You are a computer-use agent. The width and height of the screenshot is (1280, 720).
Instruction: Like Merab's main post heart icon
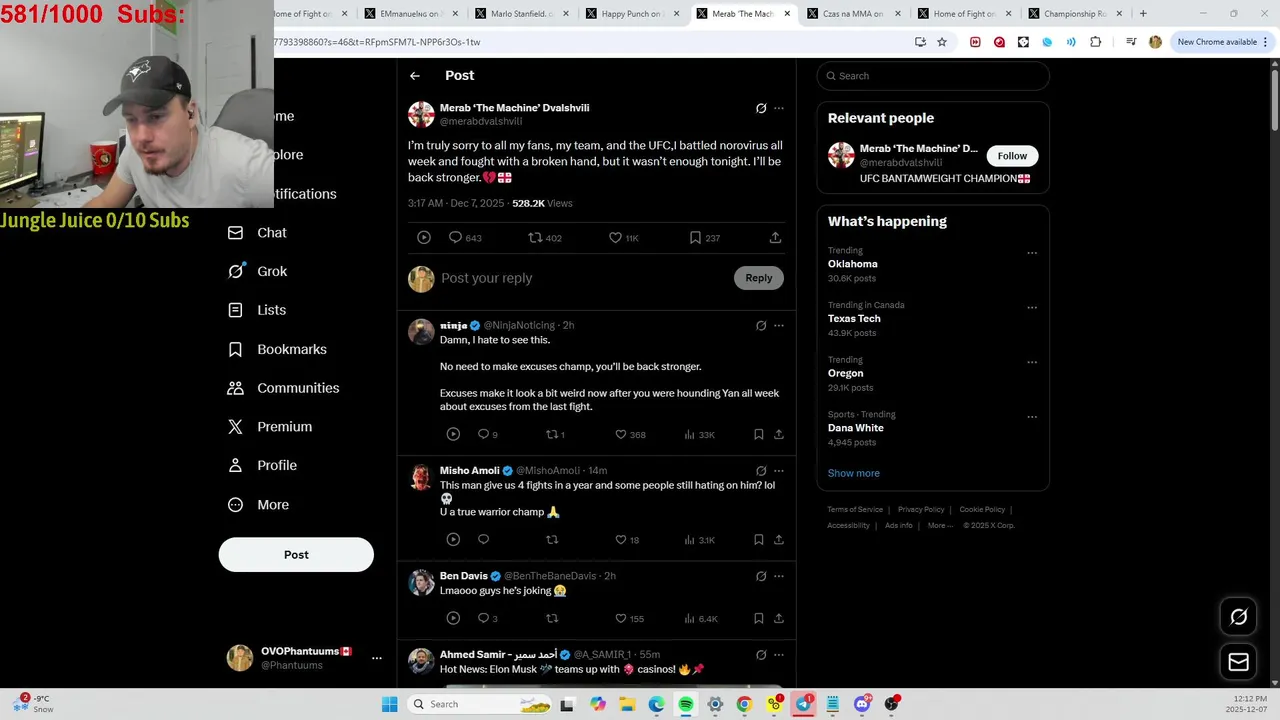pyautogui.click(x=615, y=238)
